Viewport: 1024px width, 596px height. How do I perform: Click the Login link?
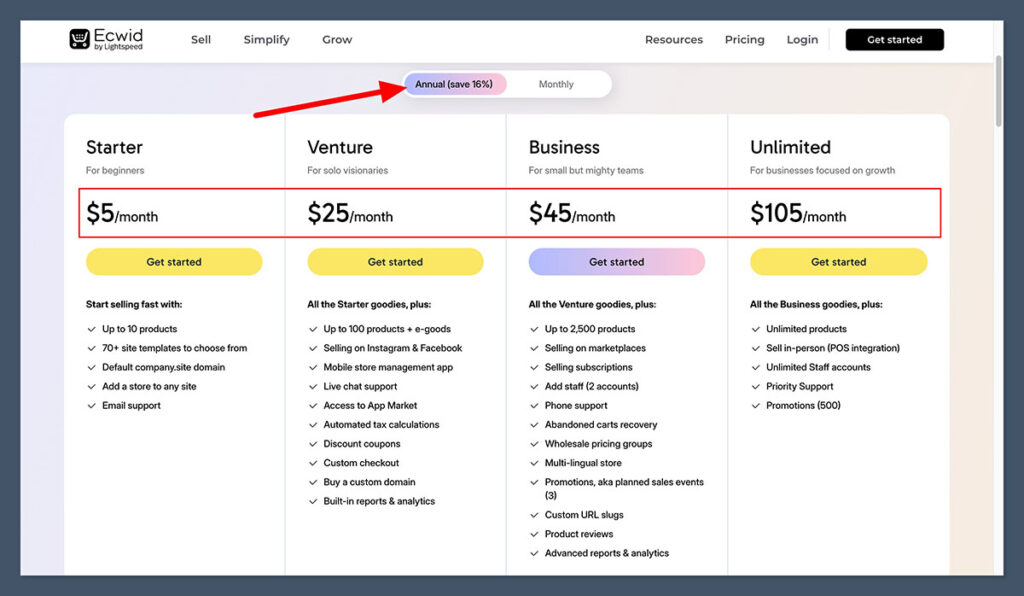pos(802,40)
